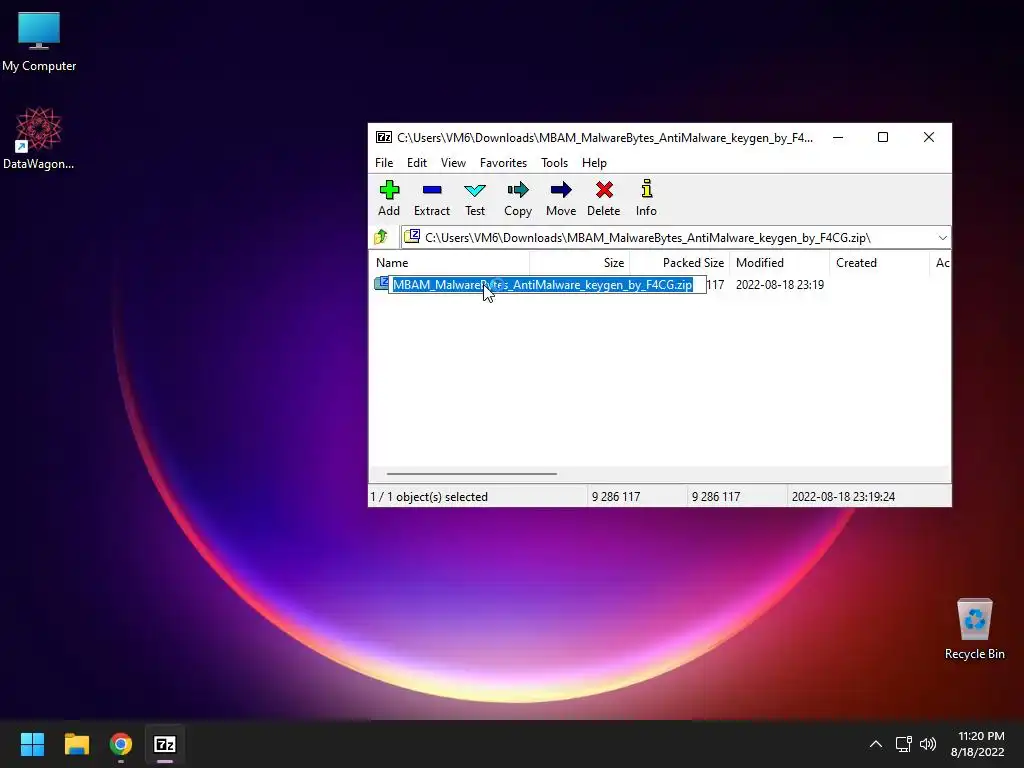Screen dimensions: 1024x768
Task: Select the Recycle Bin icon
Action: tap(974, 629)
